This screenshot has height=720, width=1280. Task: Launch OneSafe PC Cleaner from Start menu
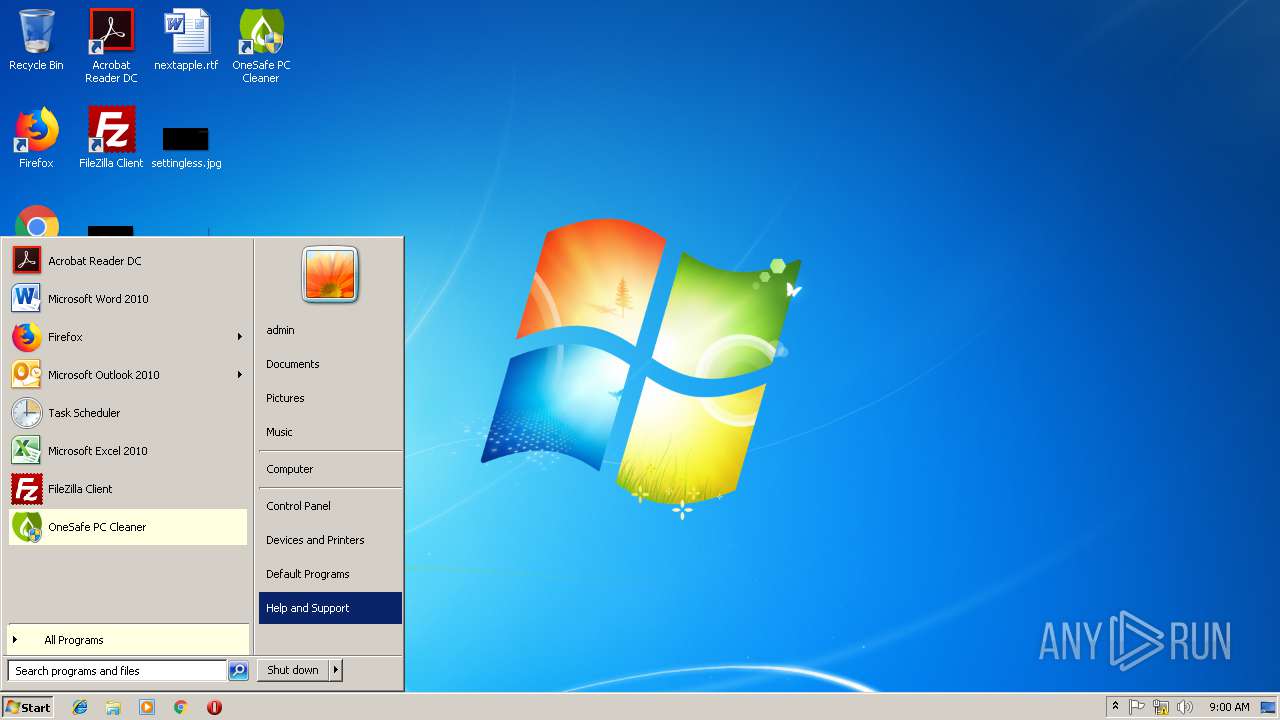128,527
